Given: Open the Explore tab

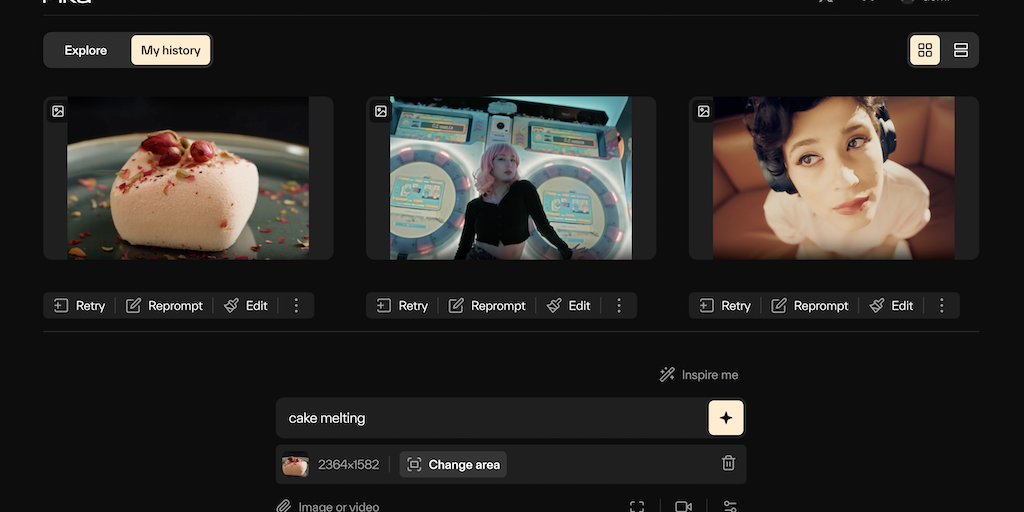Looking at the screenshot, I should point(86,50).
